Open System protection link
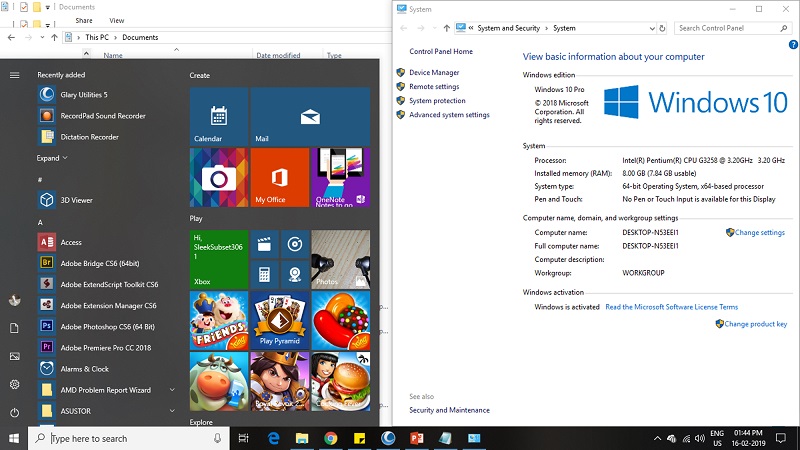The height and width of the screenshot is (450, 800). click(x=437, y=101)
